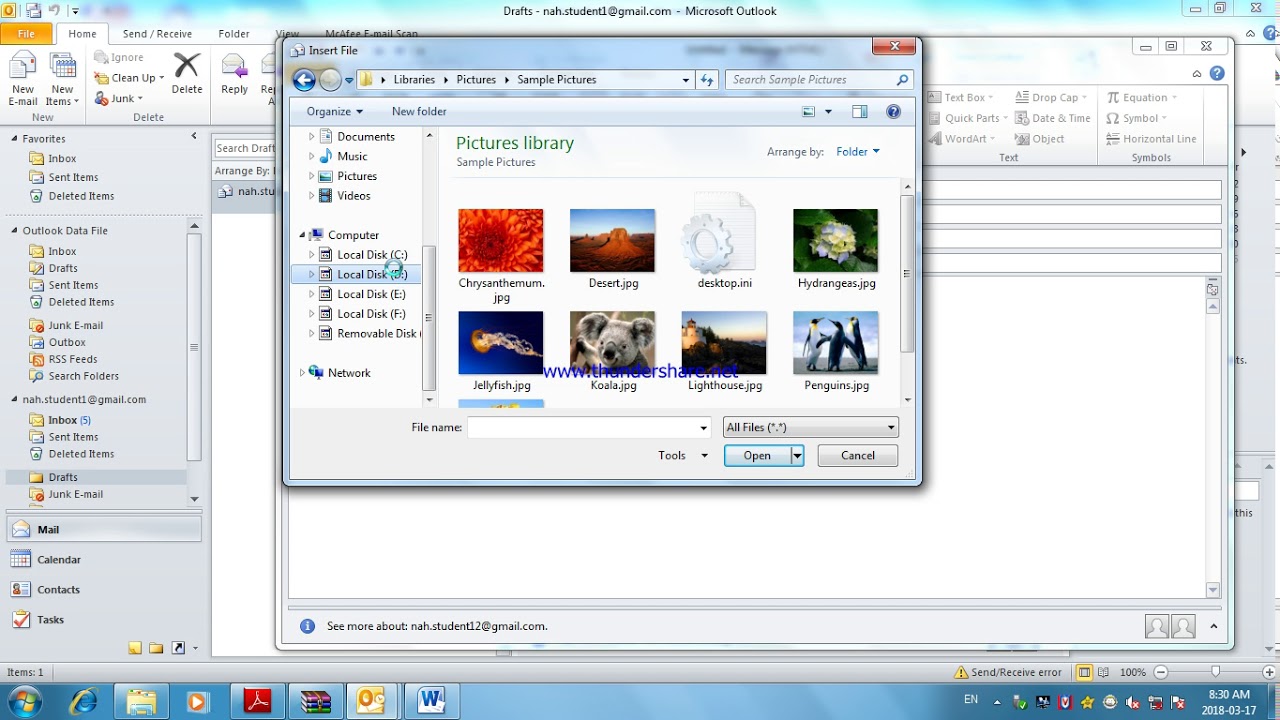Click Junk in the Outlook ribbon
The width and height of the screenshot is (1280, 720).
tap(118, 99)
